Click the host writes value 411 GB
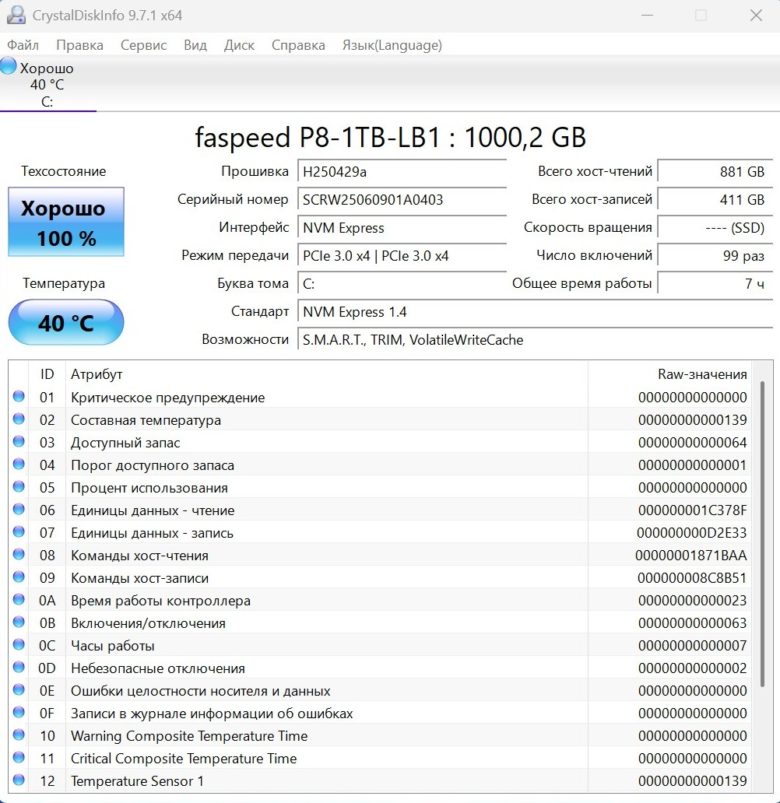Screen dimensions: 780x803 [715, 200]
